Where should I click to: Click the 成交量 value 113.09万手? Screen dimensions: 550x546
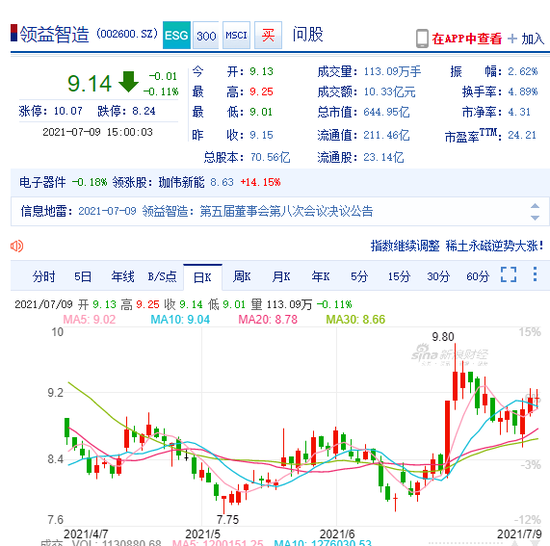point(392,72)
